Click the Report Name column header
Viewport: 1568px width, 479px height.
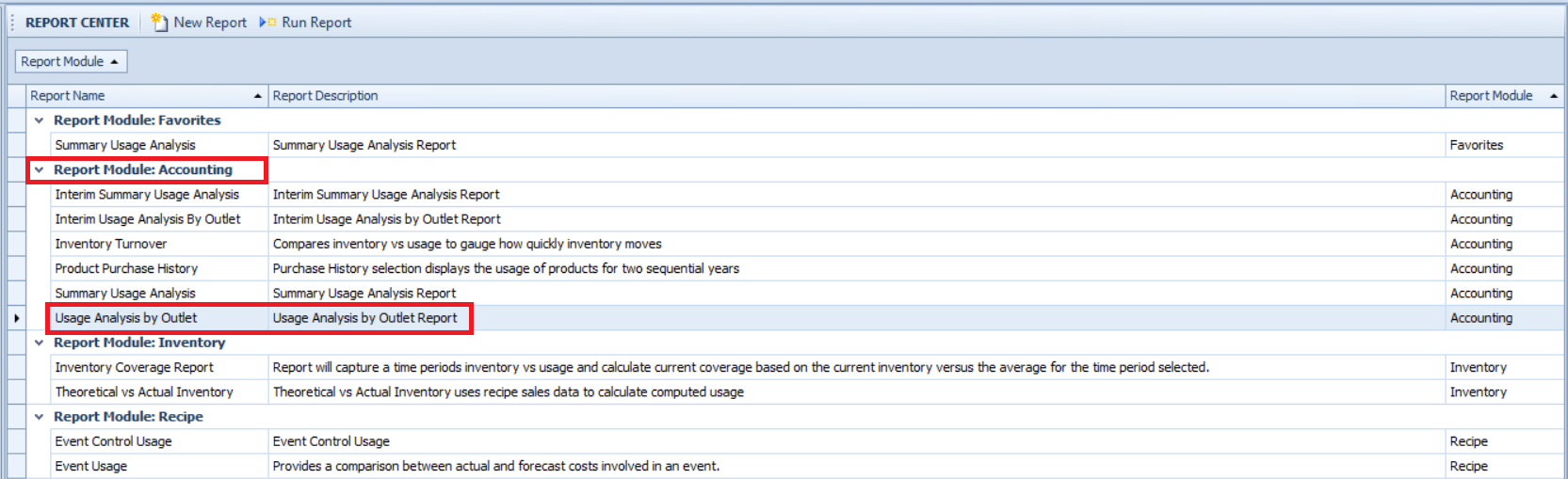click(x=147, y=96)
